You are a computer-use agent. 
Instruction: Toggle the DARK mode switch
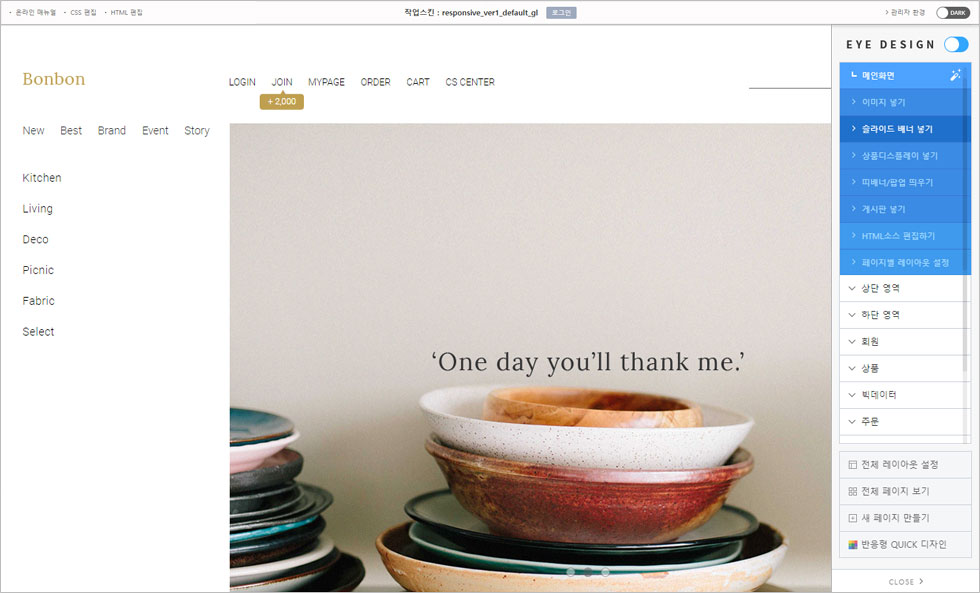(952, 12)
